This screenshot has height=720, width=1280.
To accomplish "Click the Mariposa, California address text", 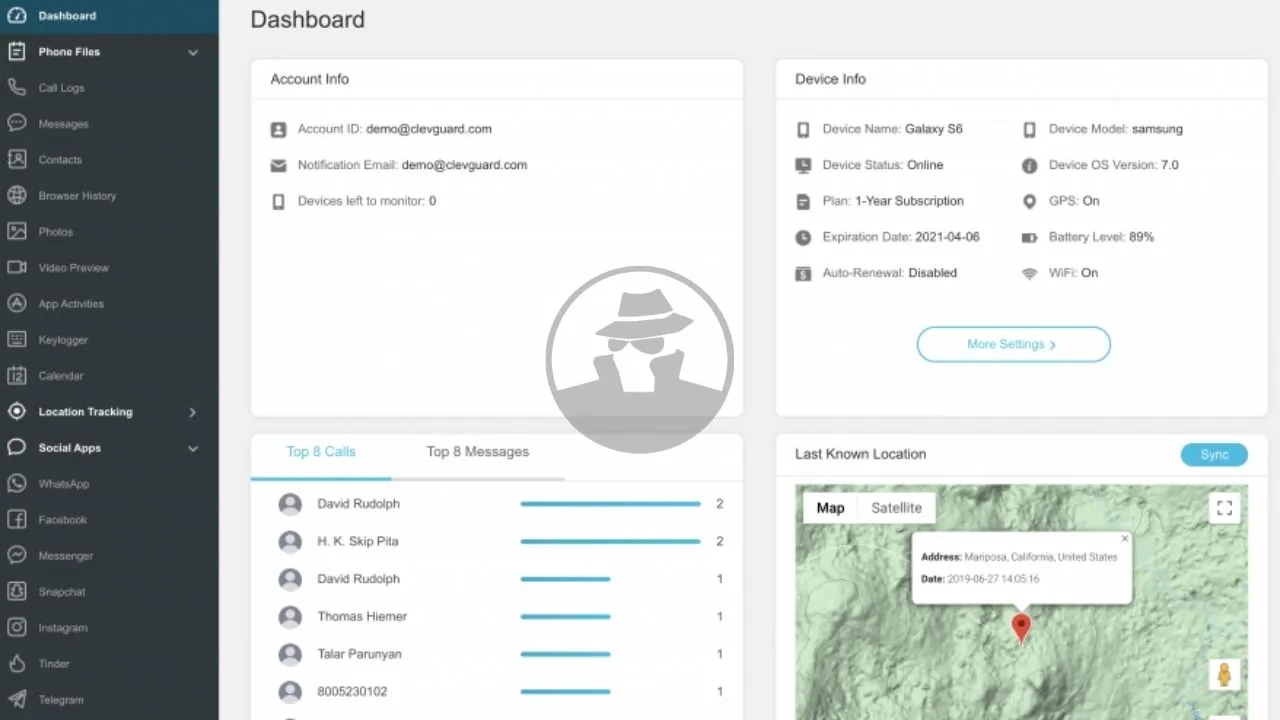I will [1041, 557].
